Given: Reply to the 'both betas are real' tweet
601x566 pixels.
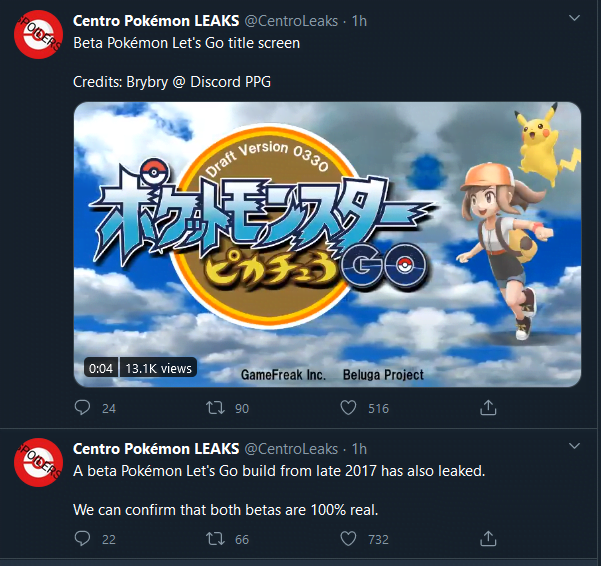Looking at the screenshot, I should coord(82,538).
